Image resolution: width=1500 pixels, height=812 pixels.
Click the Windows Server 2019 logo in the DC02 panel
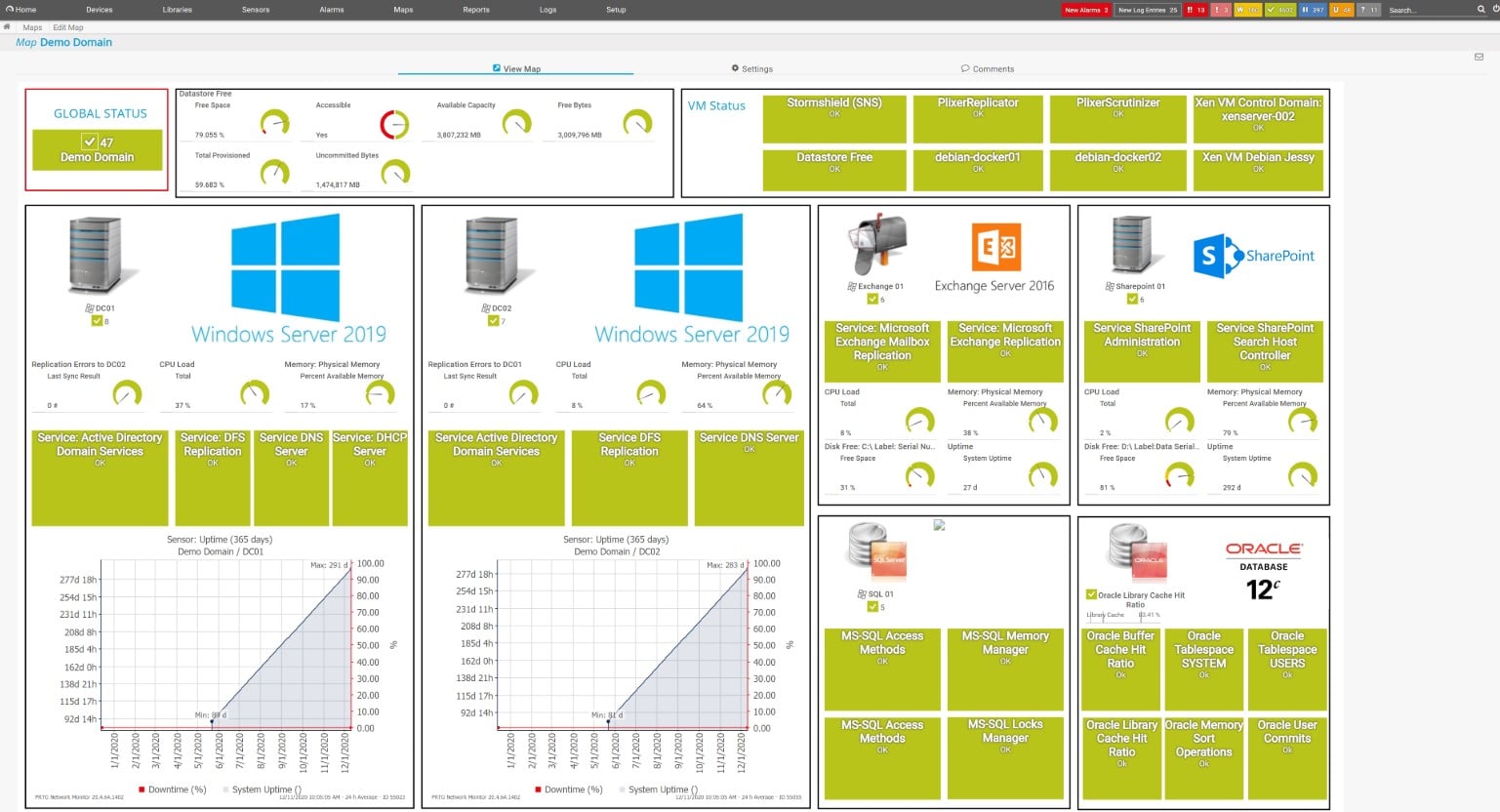pos(691,279)
